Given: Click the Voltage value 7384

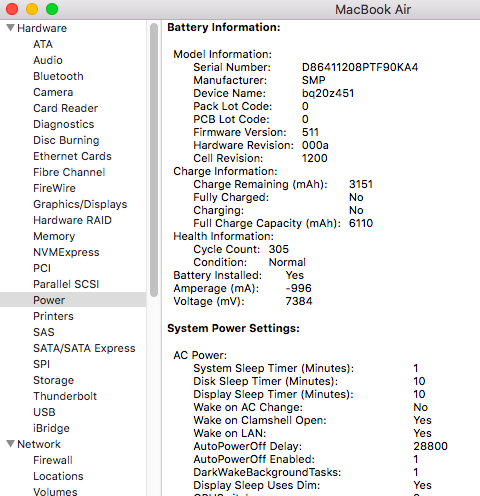Looking at the screenshot, I should coord(299,301).
